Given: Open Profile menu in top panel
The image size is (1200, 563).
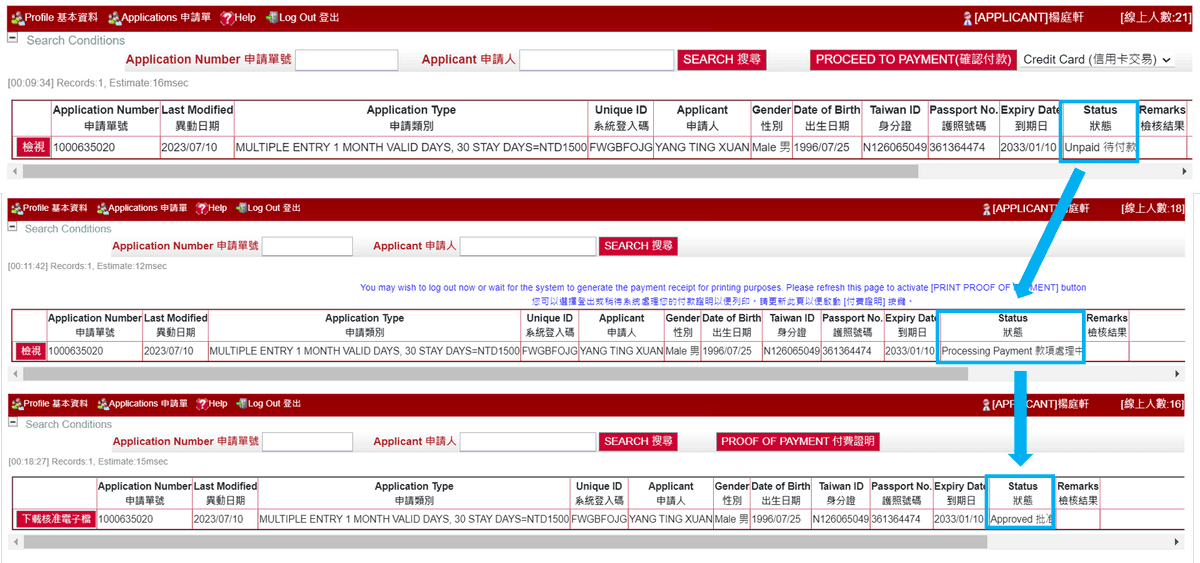Looking at the screenshot, I should pos(54,18).
